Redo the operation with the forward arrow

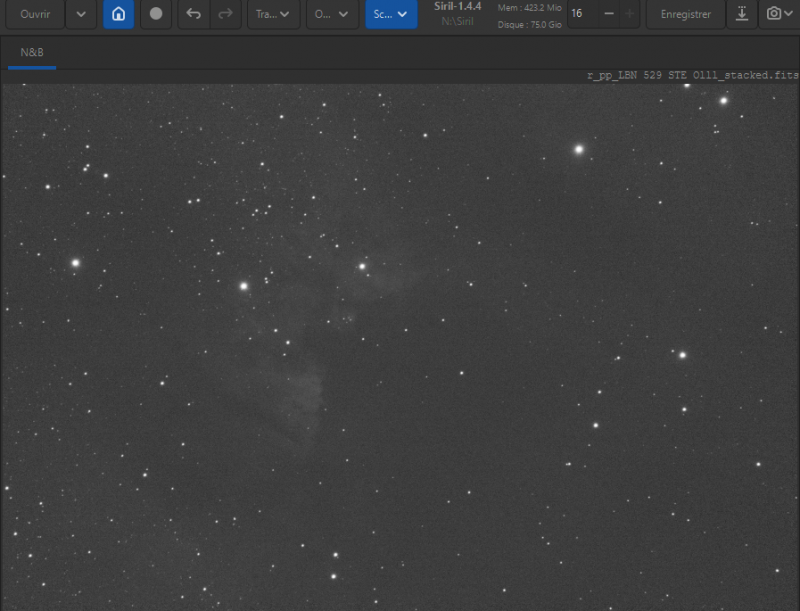(x=225, y=14)
